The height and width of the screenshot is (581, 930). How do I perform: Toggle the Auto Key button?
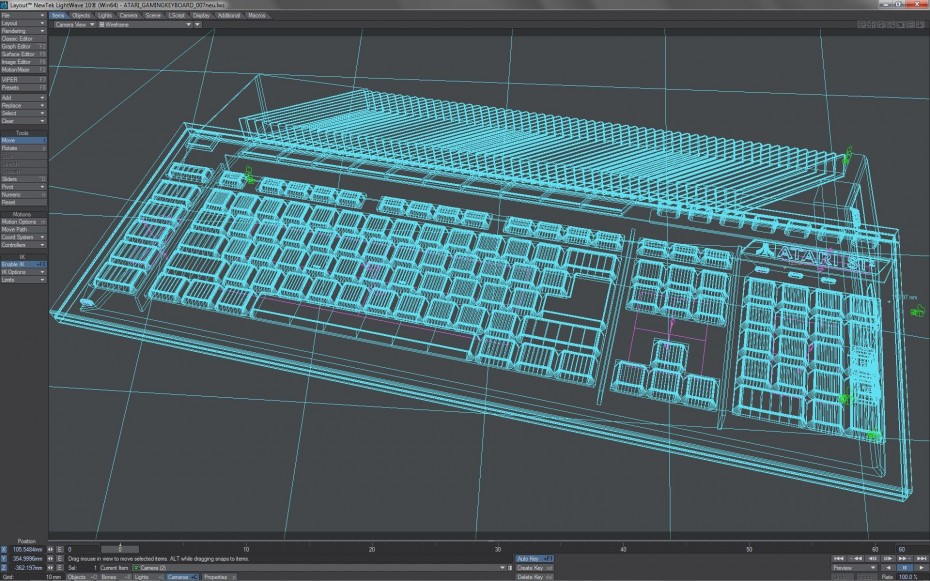pyautogui.click(x=534, y=558)
